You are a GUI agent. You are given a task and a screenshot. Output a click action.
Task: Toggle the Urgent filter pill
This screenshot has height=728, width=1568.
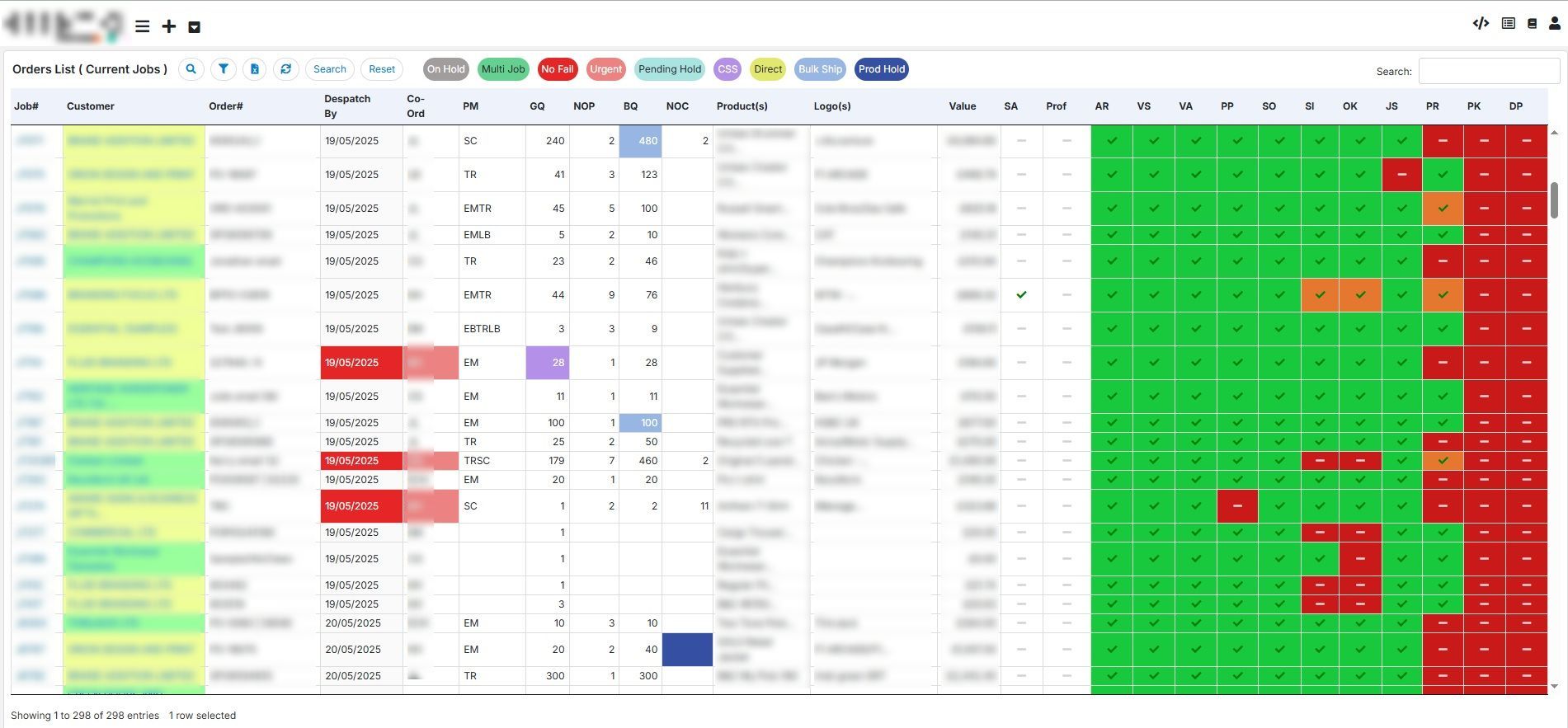[605, 69]
